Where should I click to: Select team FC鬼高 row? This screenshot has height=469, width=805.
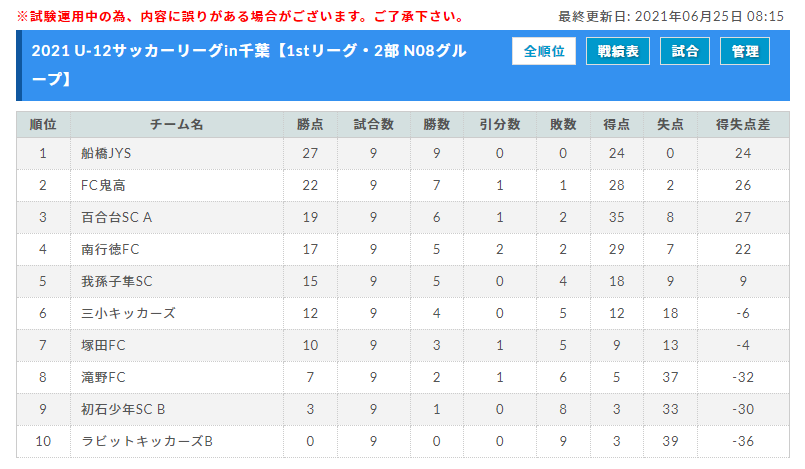[402, 185]
